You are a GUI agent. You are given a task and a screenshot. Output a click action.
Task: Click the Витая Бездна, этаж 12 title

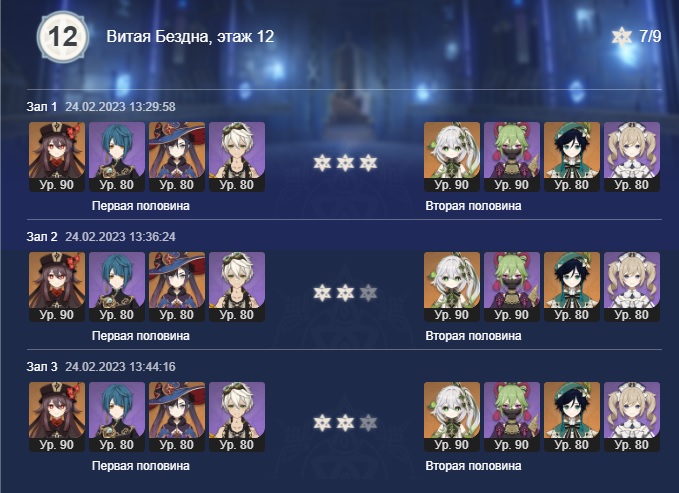click(190, 36)
